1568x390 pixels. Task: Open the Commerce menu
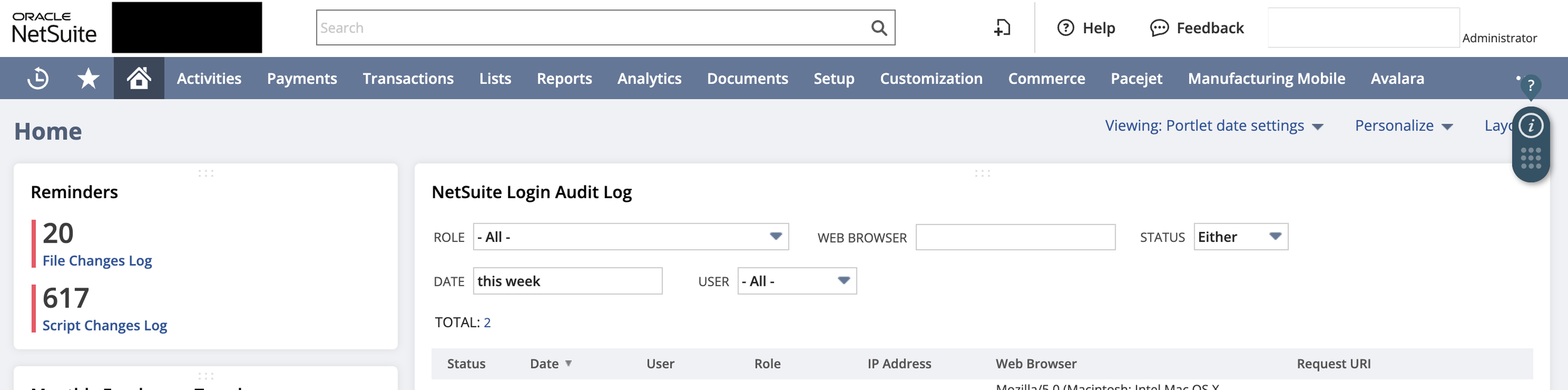click(x=1046, y=78)
